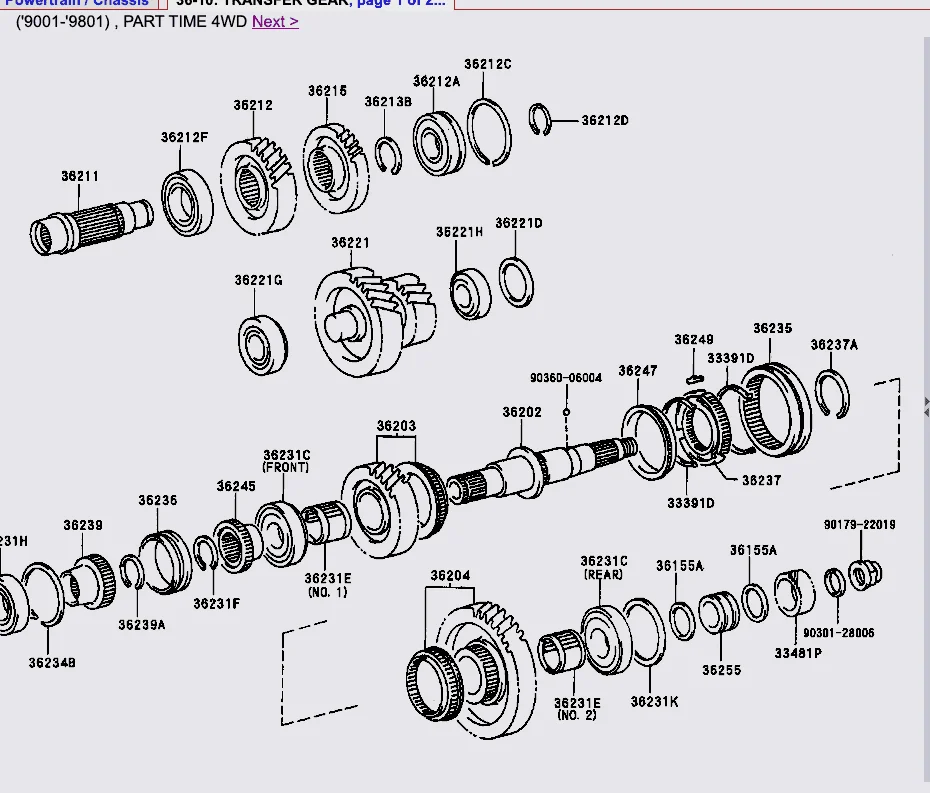Click part number 36249 label
This screenshot has height=793, width=930.
point(694,339)
